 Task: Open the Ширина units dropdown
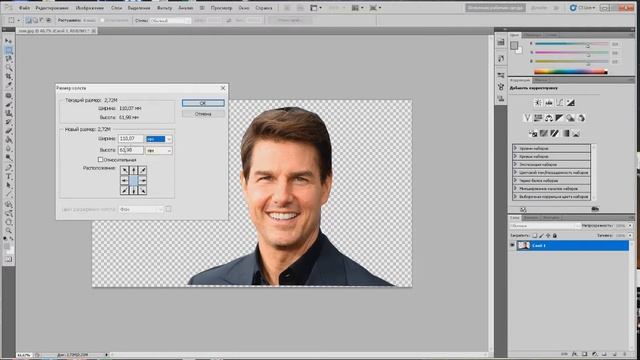point(159,139)
